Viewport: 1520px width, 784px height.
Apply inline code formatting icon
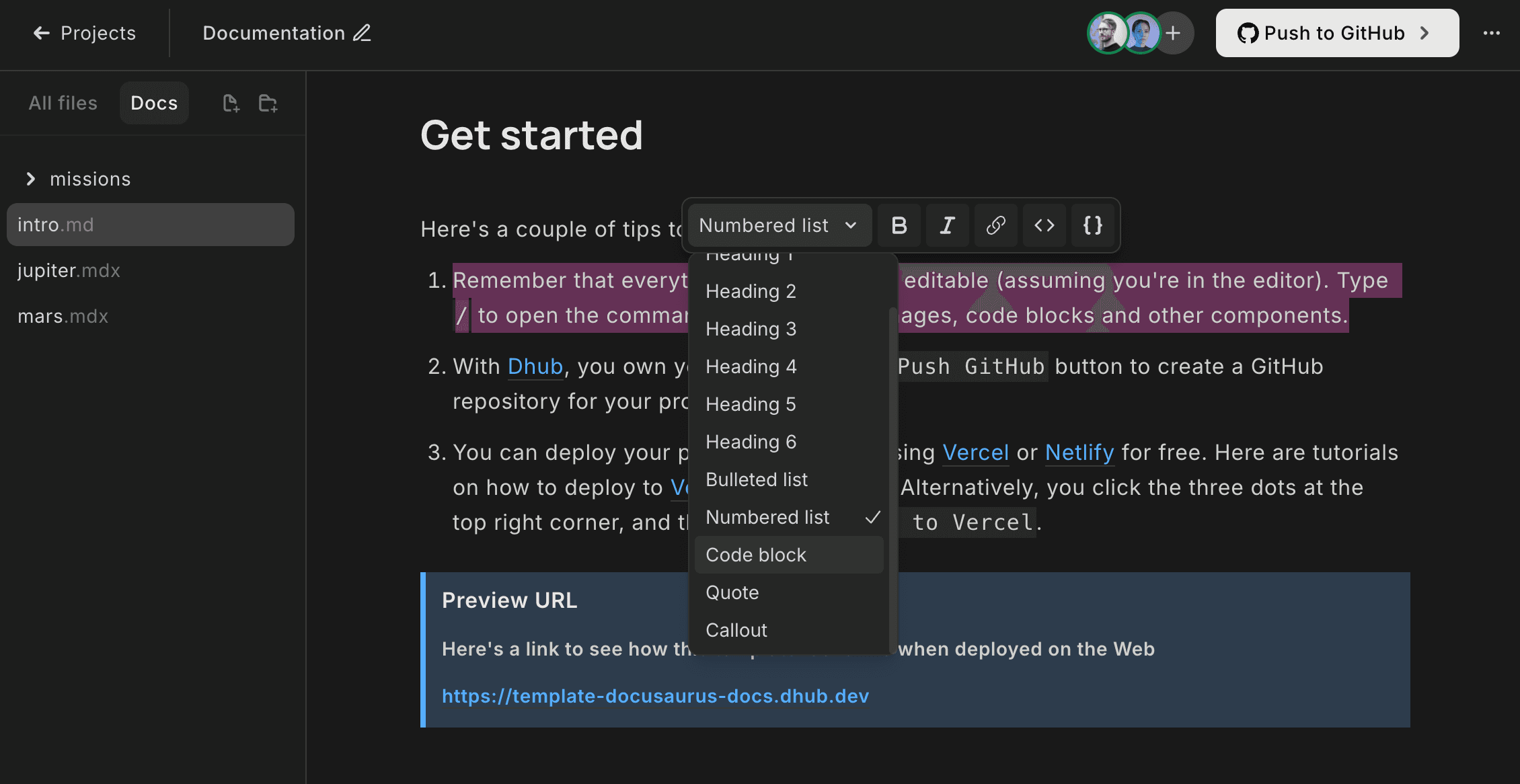coord(1044,225)
